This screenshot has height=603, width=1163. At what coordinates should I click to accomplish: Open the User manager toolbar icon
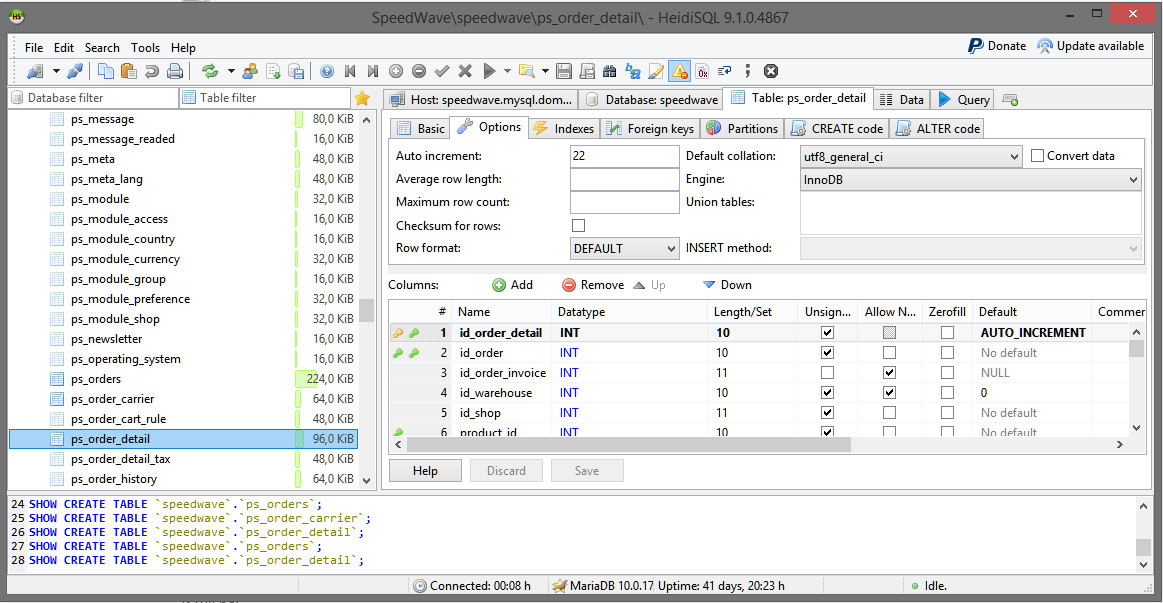pyautogui.click(x=249, y=71)
